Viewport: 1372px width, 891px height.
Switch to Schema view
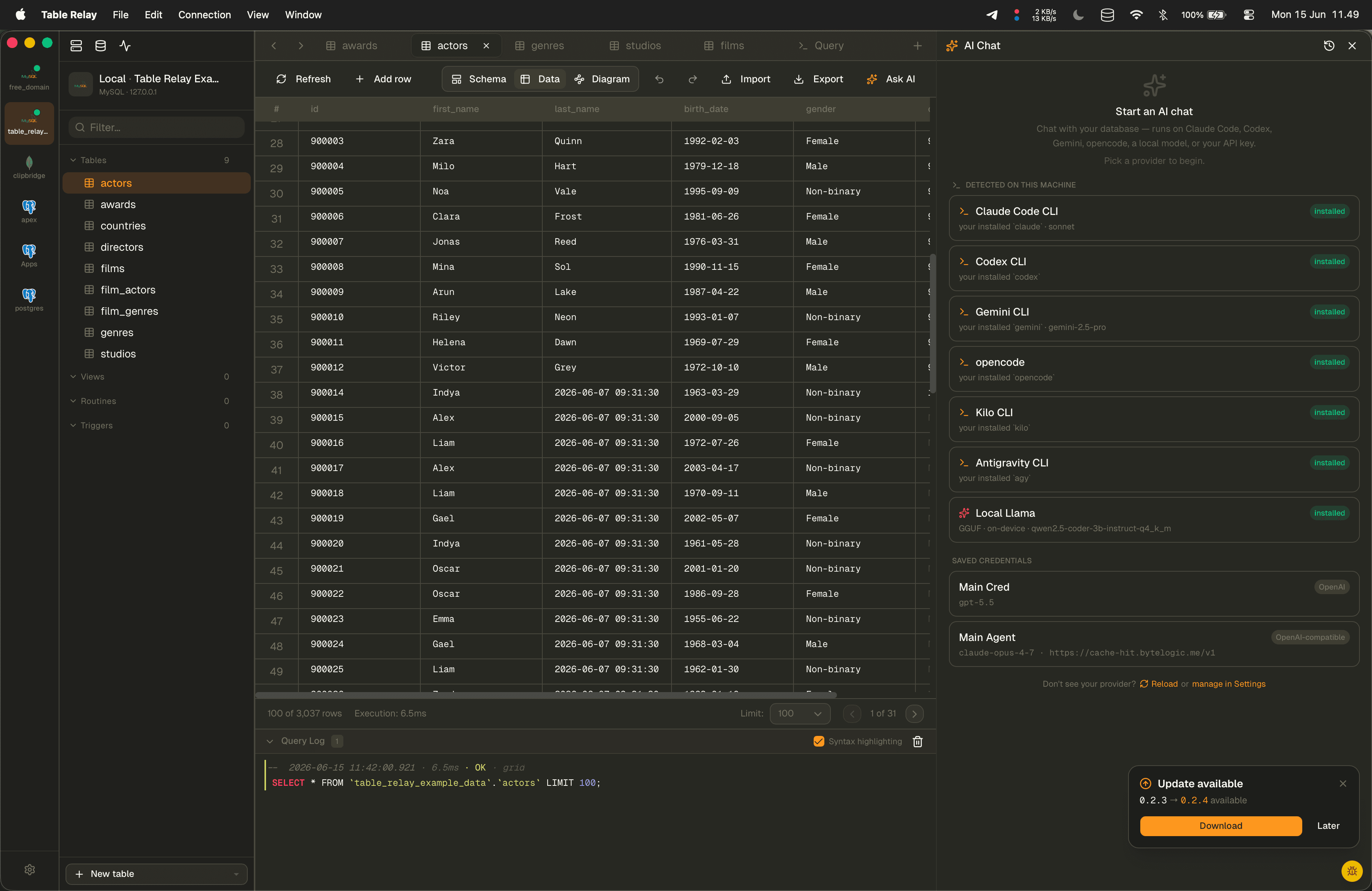pos(478,79)
